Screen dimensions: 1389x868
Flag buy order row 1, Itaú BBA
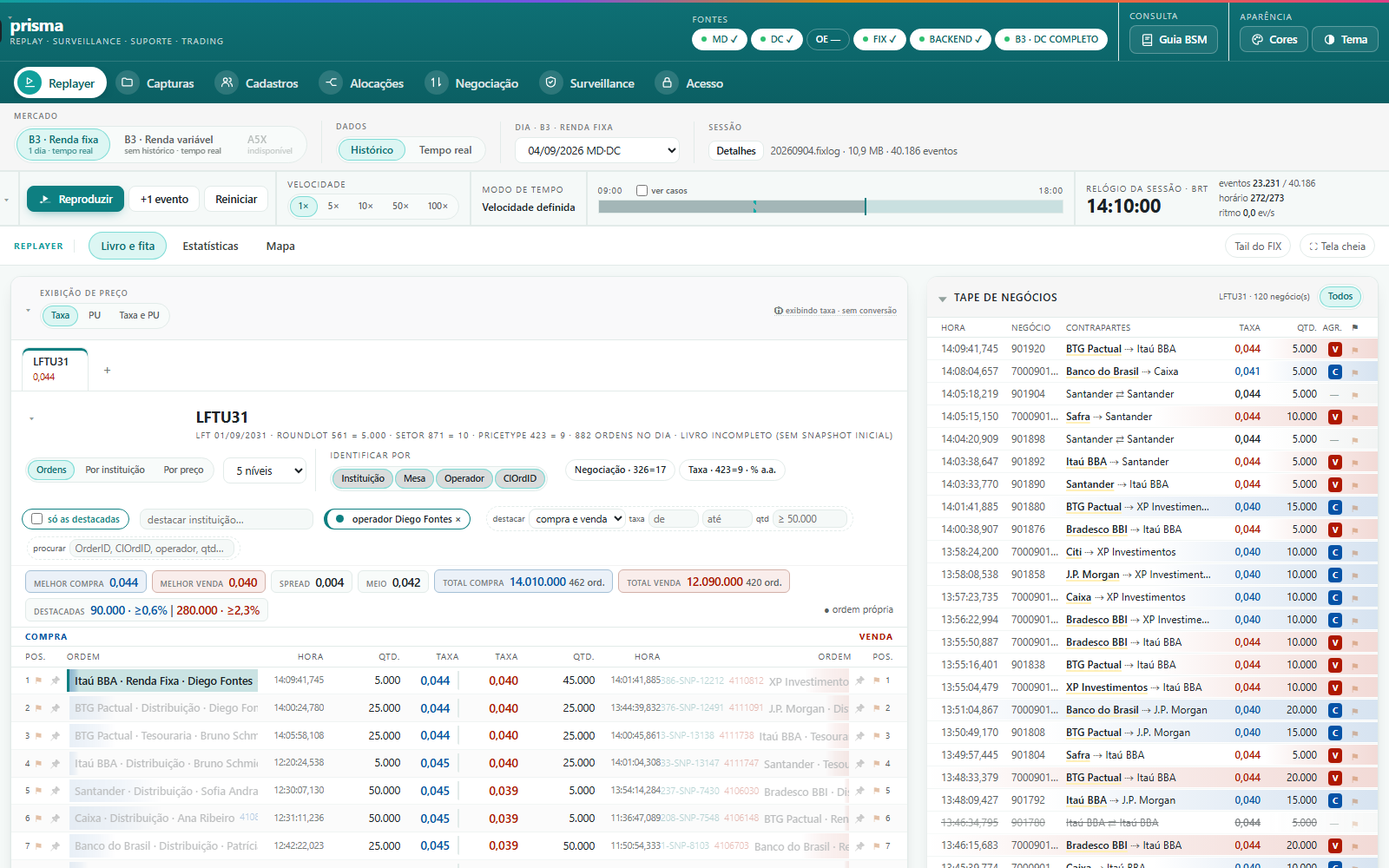[39, 681]
